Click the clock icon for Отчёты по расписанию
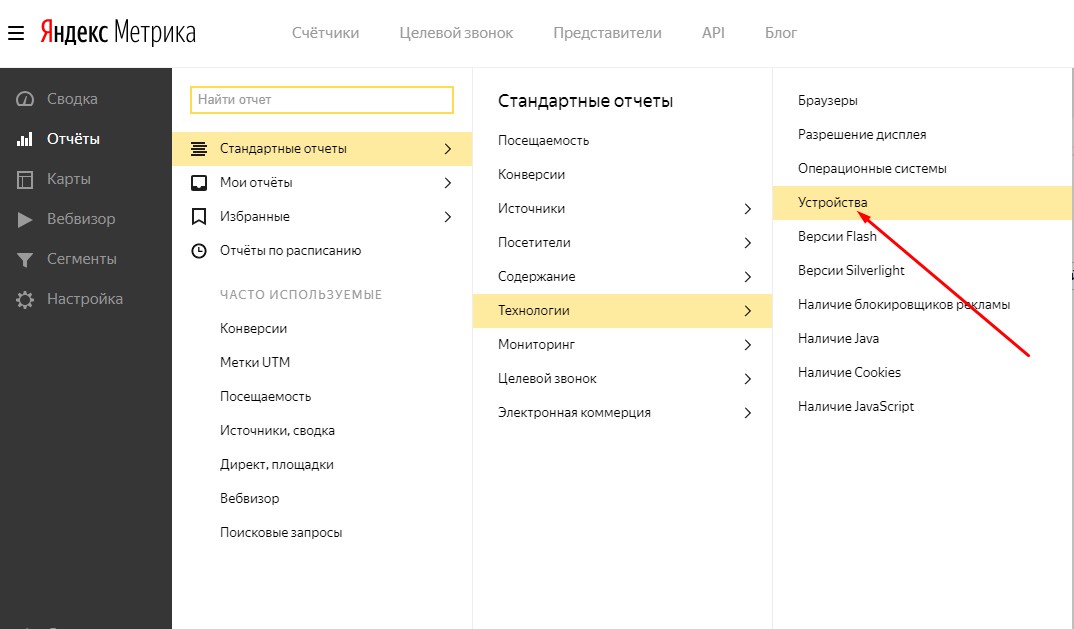 (x=199, y=251)
